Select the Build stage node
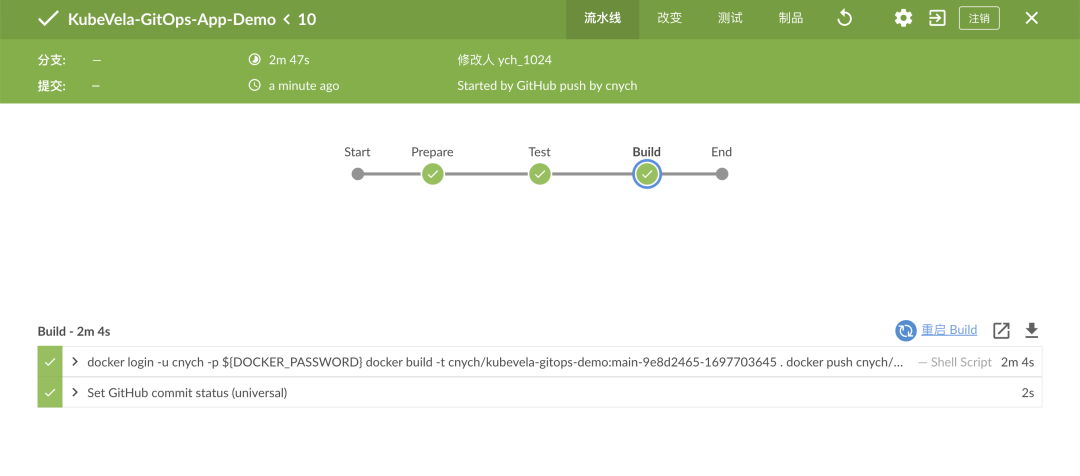 pyautogui.click(x=647, y=174)
